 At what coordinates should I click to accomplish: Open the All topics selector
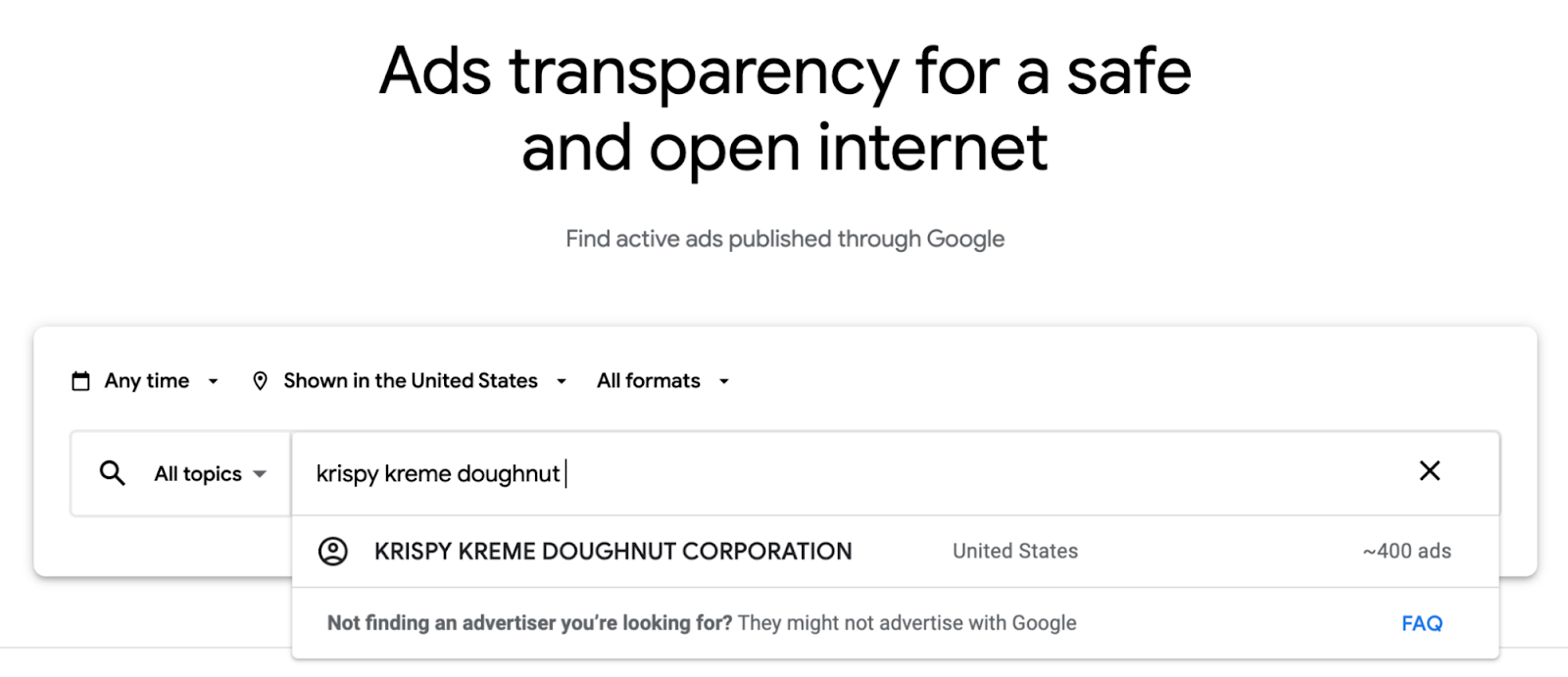[x=196, y=473]
